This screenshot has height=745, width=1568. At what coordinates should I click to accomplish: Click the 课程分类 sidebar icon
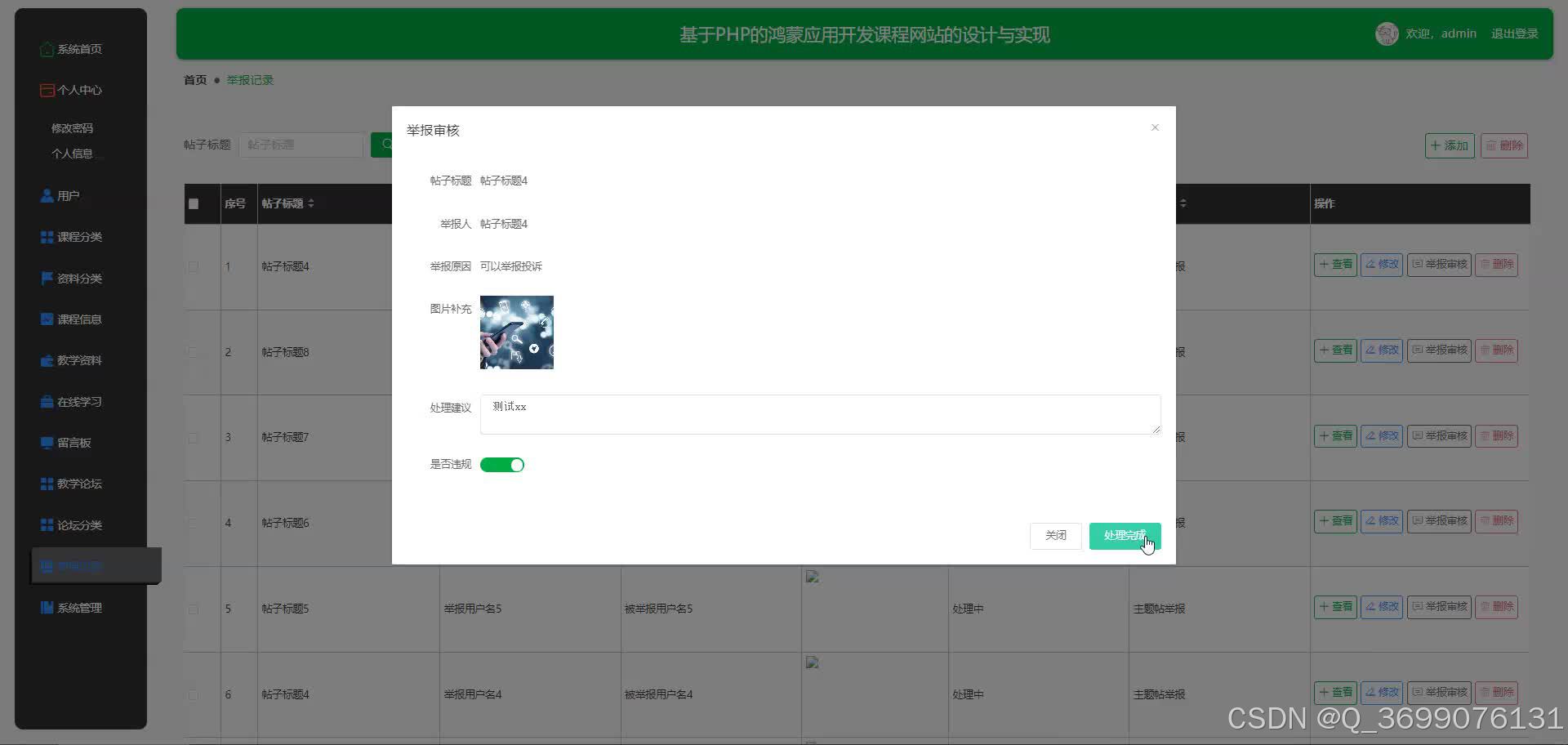(47, 237)
